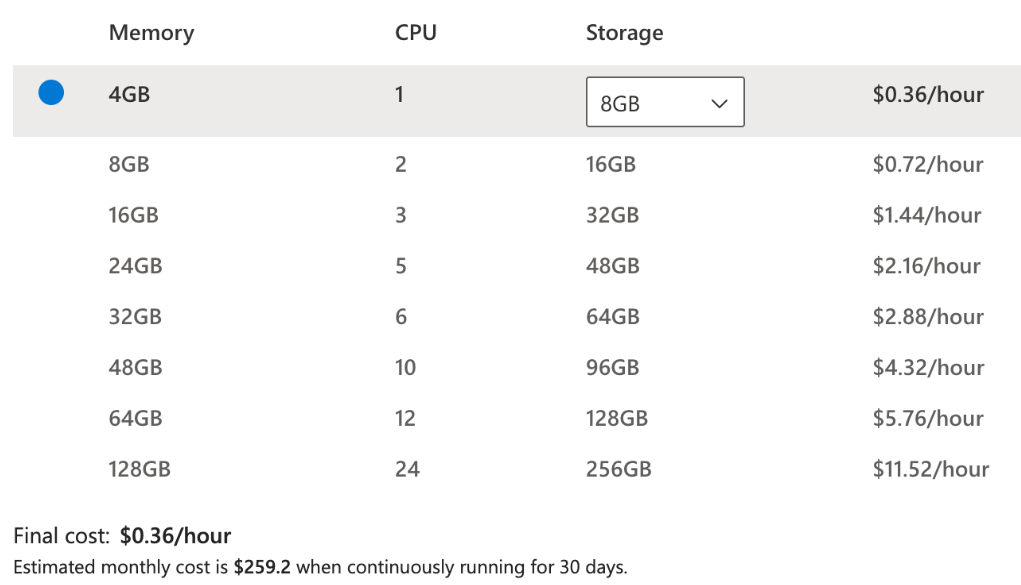The width and height of the screenshot is (1021, 585).
Task: Click the storage dropdown chevron arrow
Action: (x=718, y=103)
